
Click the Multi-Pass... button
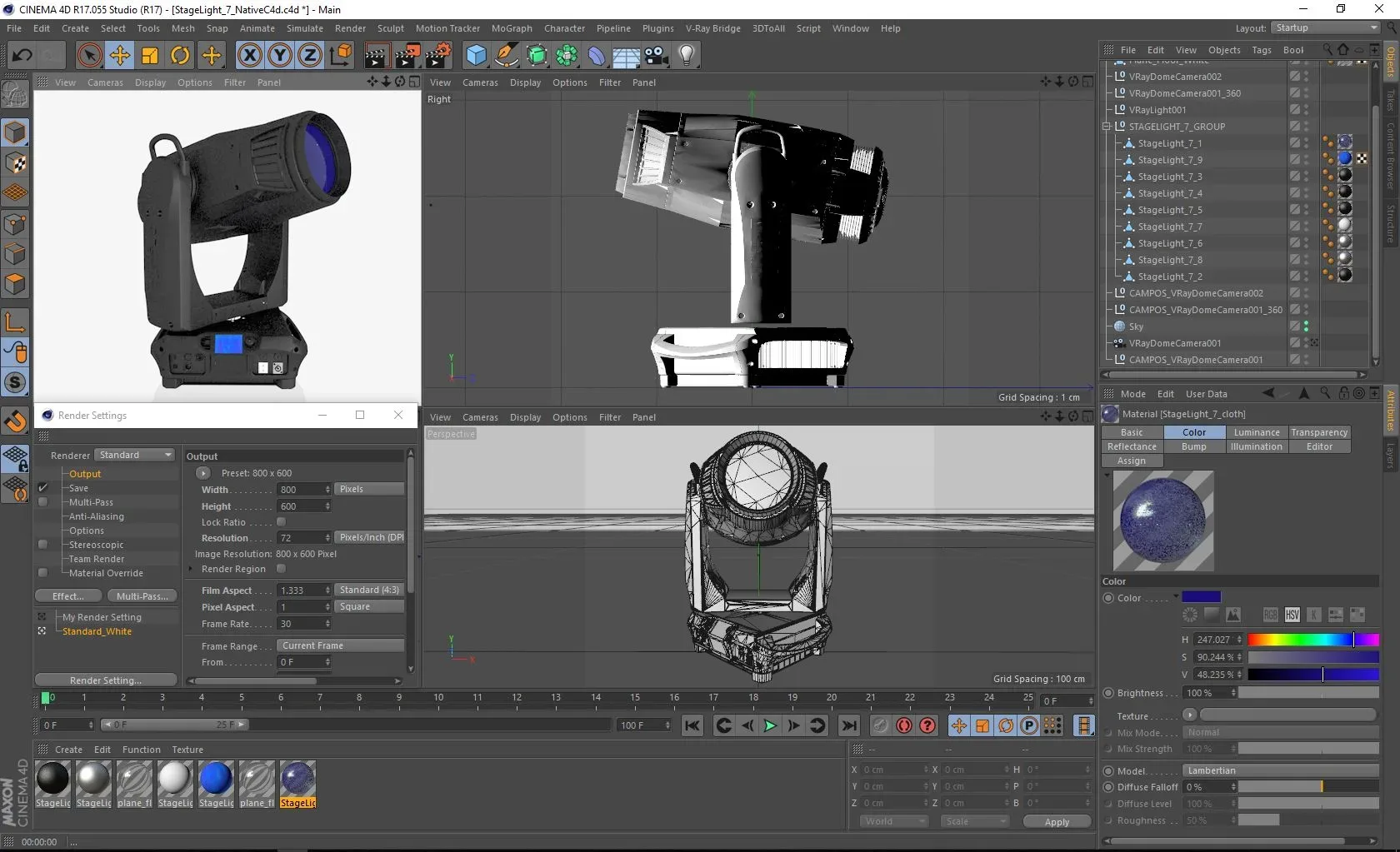click(x=142, y=596)
